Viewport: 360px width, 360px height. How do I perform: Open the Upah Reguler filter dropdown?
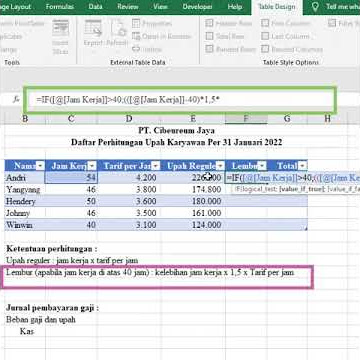tap(220, 166)
